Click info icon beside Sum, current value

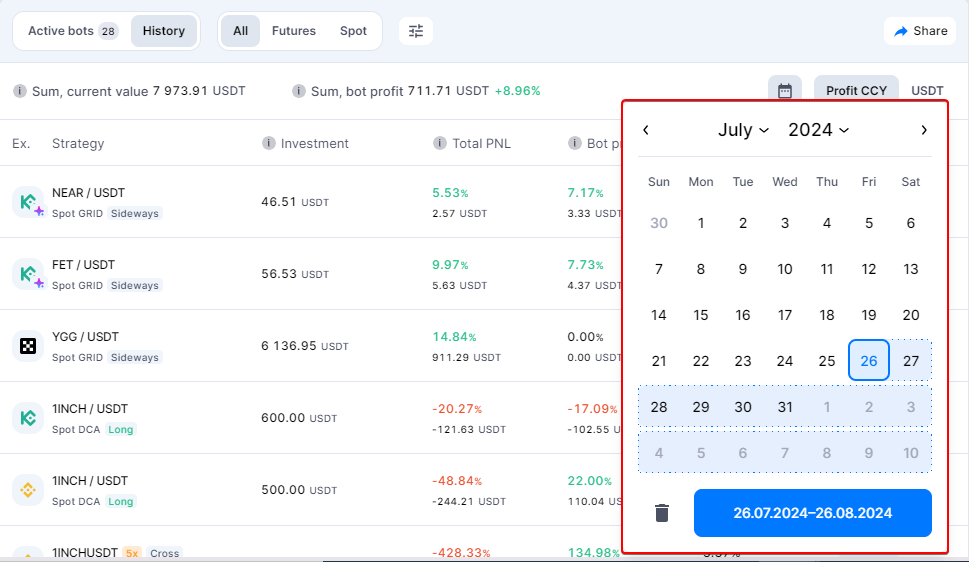point(20,91)
